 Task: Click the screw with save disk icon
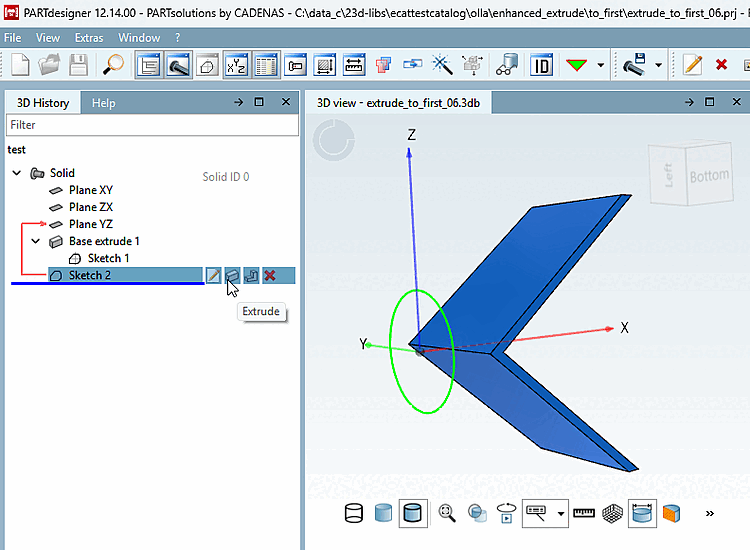click(634, 65)
